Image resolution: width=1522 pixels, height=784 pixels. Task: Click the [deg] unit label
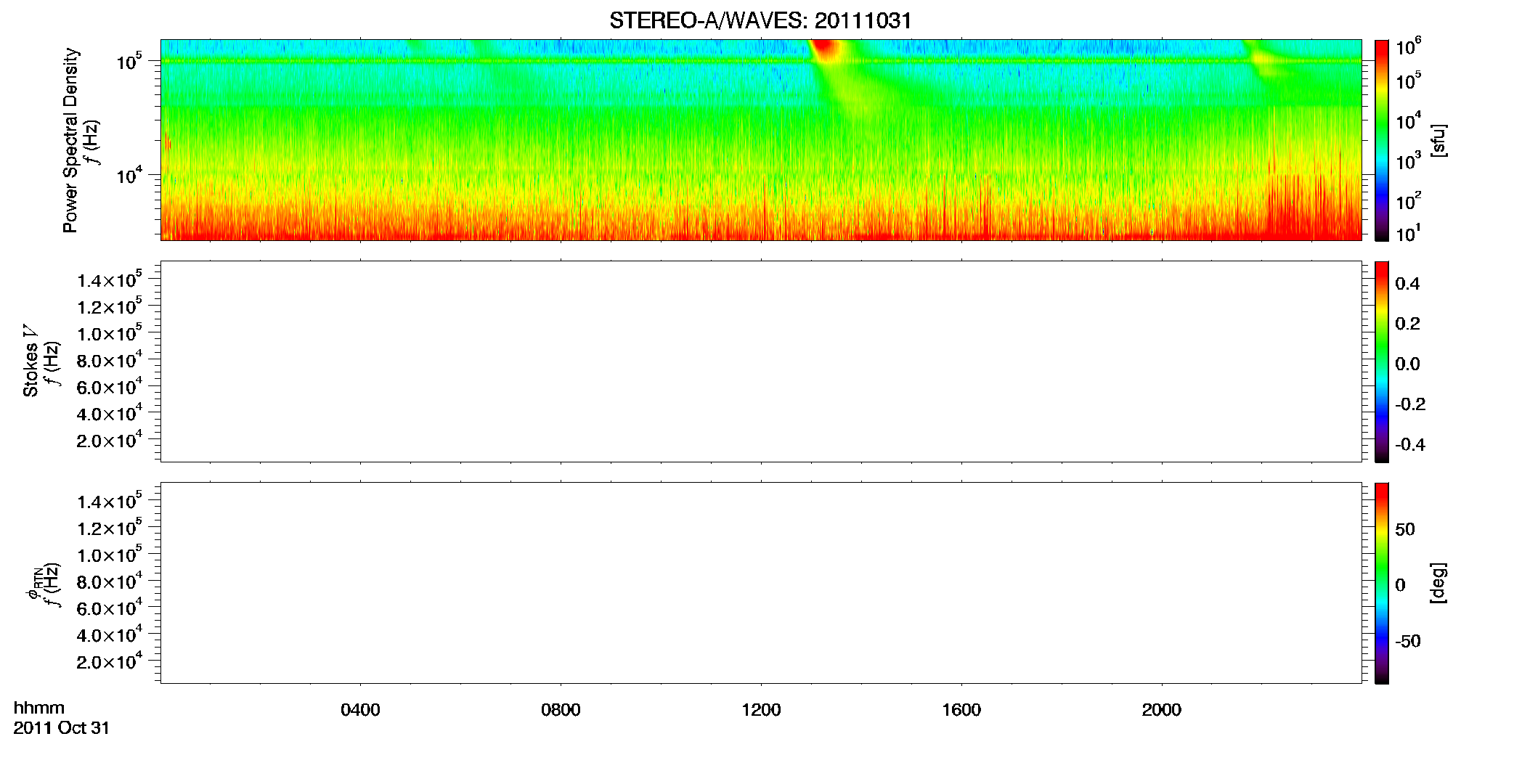pyautogui.click(x=1438, y=583)
